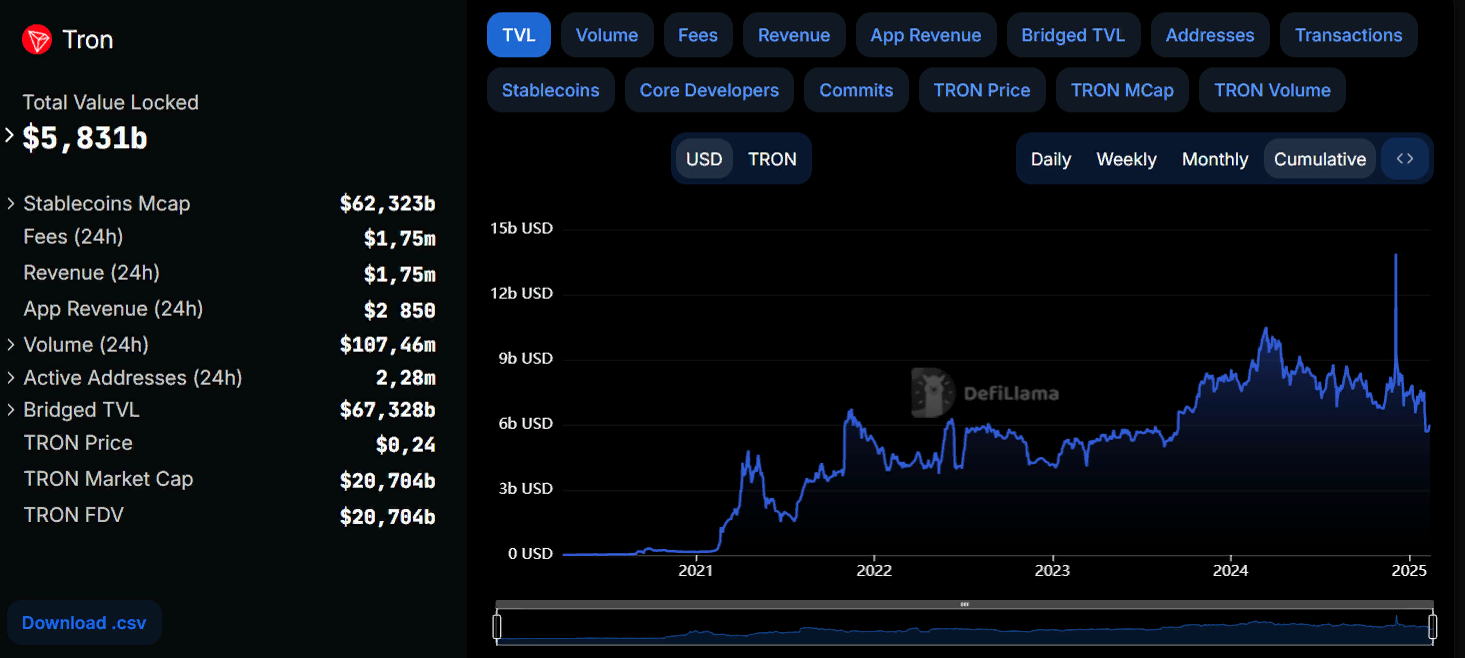This screenshot has width=1465, height=658.
Task: Toggle the TVL chart metric
Action: point(519,35)
